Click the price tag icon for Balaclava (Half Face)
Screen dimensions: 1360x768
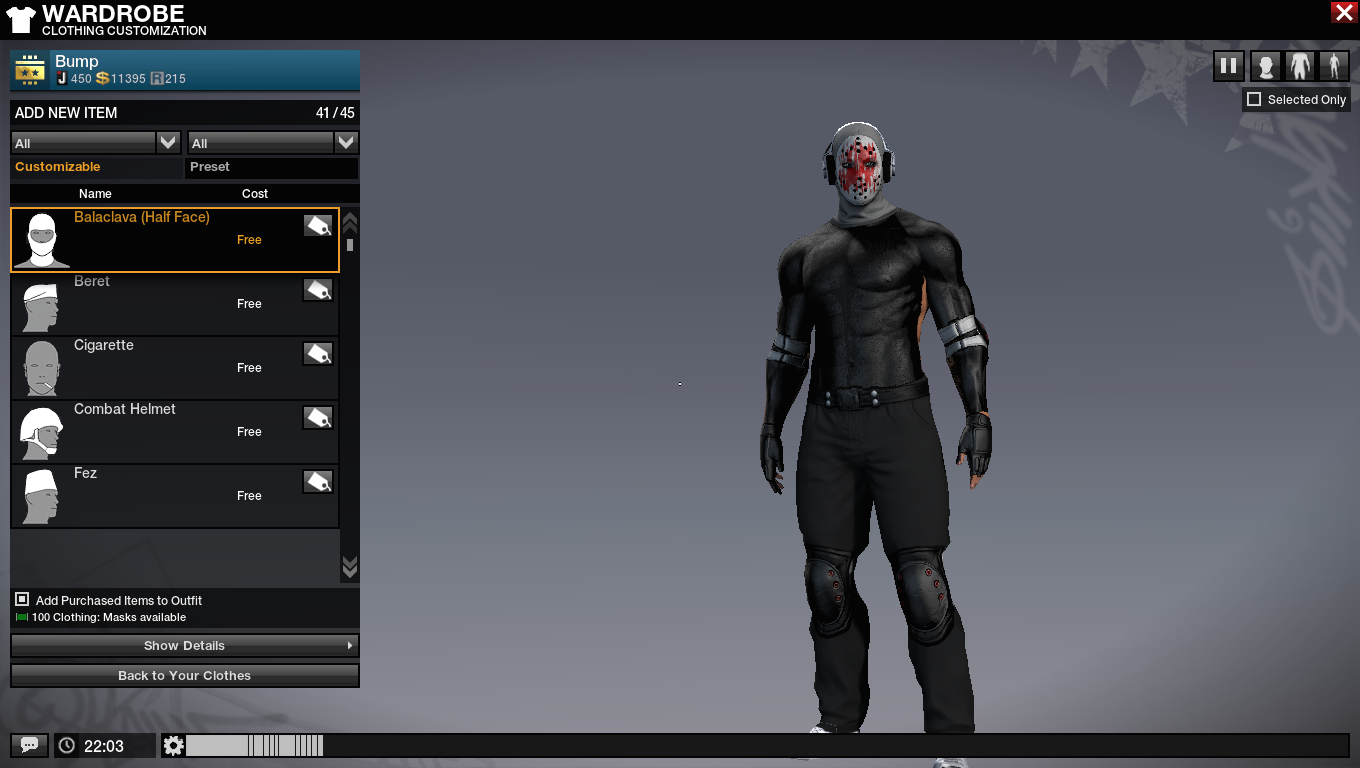pyautogui.click(x=318, y=225)
